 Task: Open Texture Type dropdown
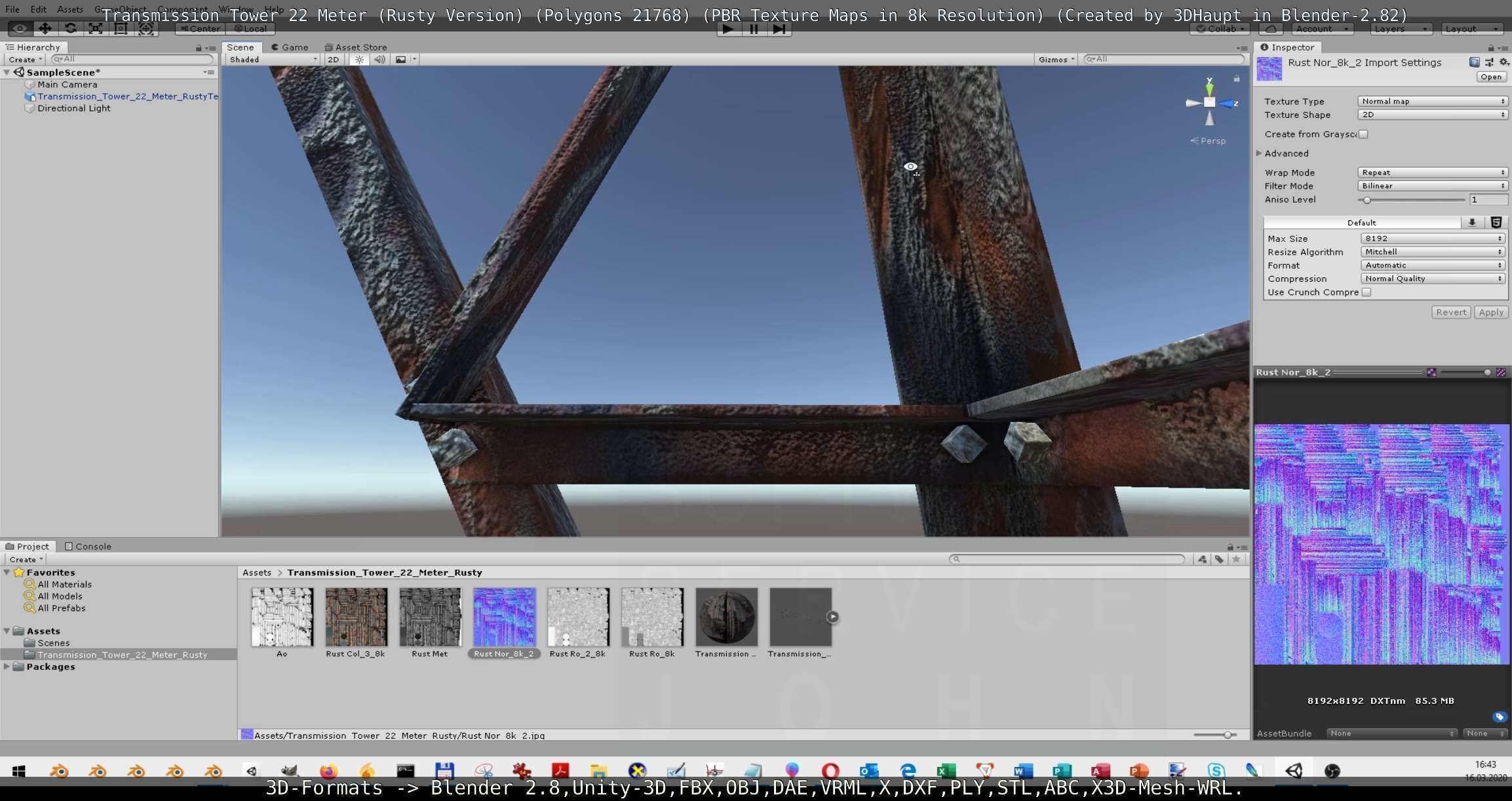pos(1433,101)
